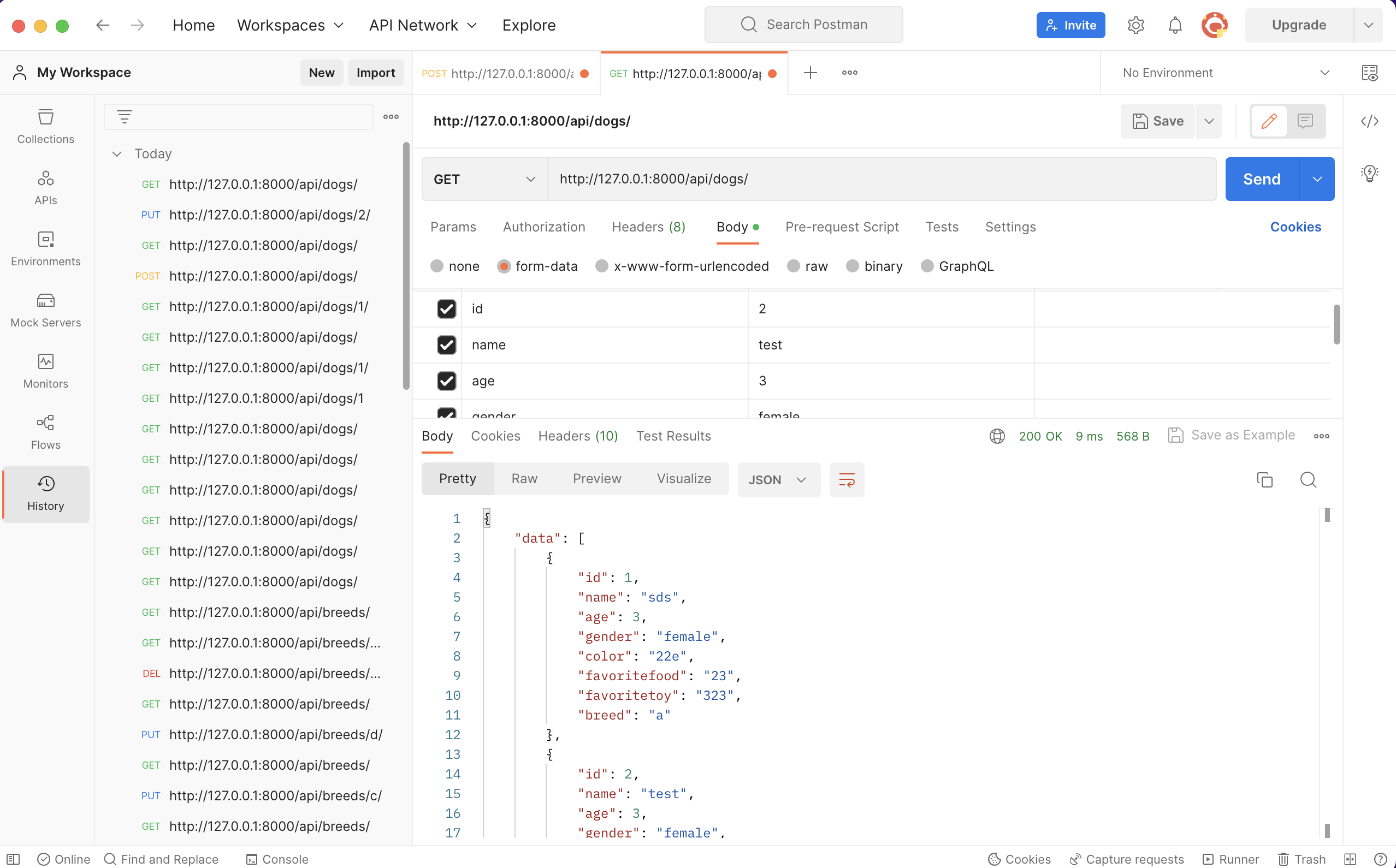Copy response body with copy icon
Image resolution: width=1396 pixels, height=868 pixels.
(x=1264, y=479)
